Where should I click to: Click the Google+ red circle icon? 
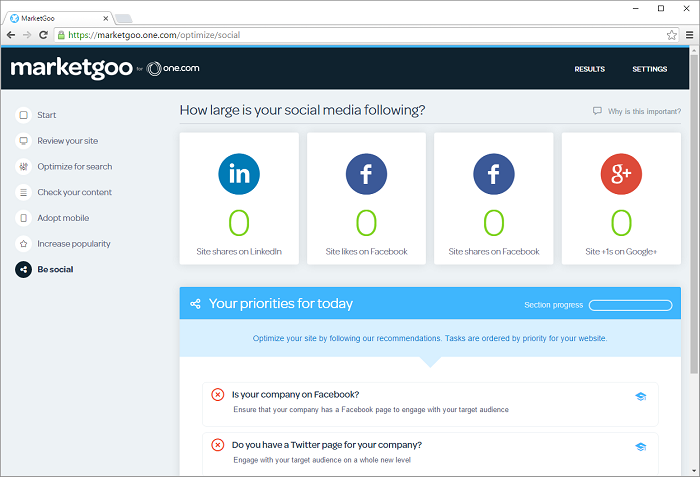pyautogui.click(x=621, y=174)
